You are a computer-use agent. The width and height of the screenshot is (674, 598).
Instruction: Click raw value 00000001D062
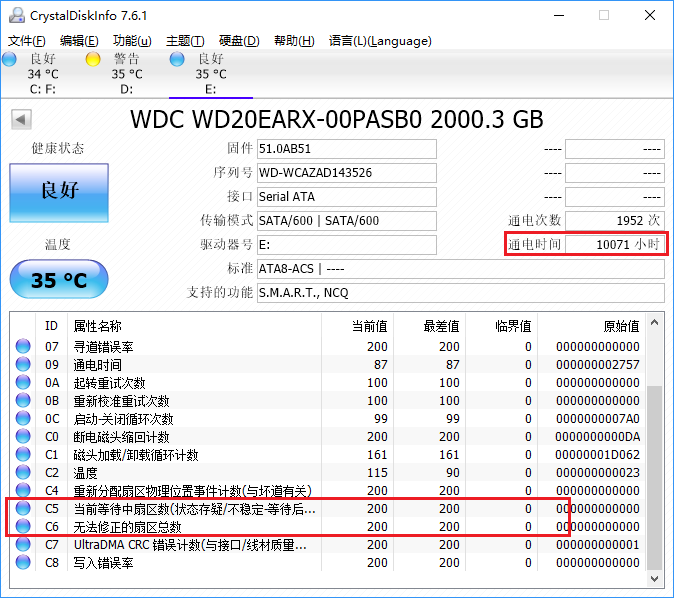point(597,455)
